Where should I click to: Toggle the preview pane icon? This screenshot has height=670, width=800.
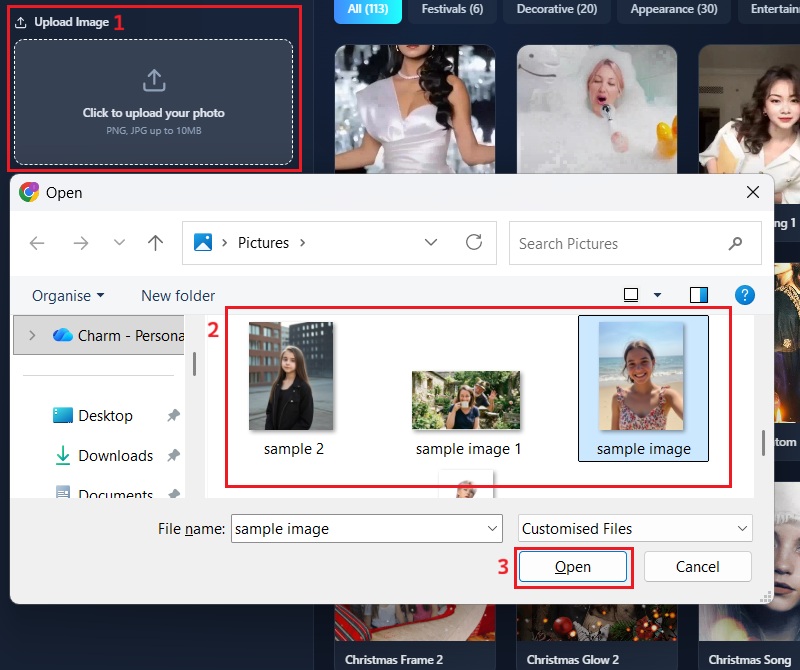click(699, 295)
